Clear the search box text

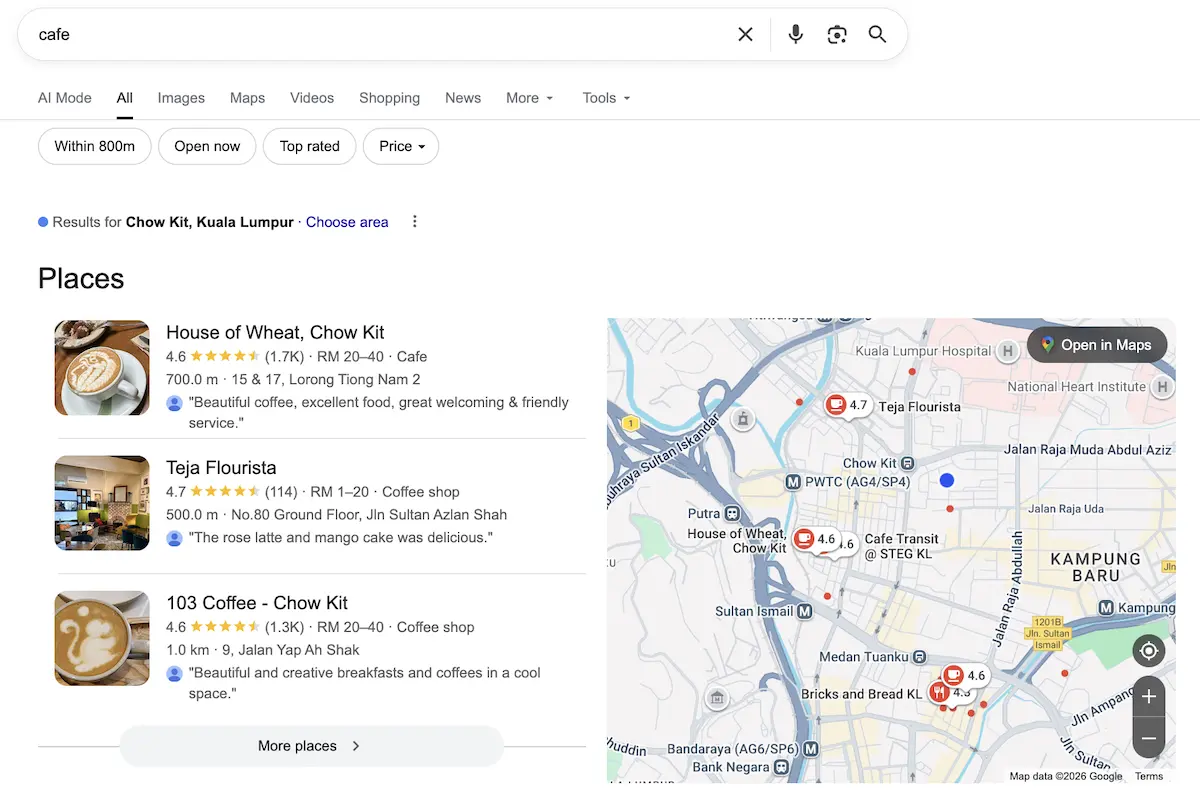coord(745,34)
